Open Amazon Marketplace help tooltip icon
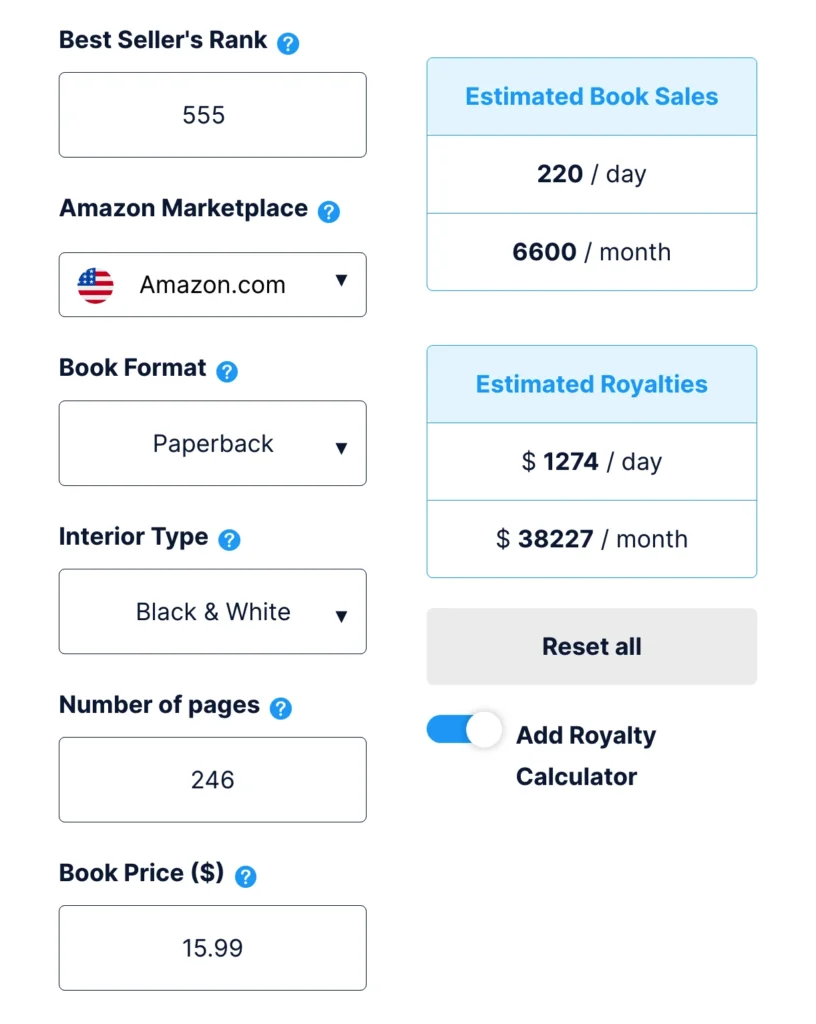Viewport: 816px width, 1024px height. pyautogui.click(x=328, y=212)
